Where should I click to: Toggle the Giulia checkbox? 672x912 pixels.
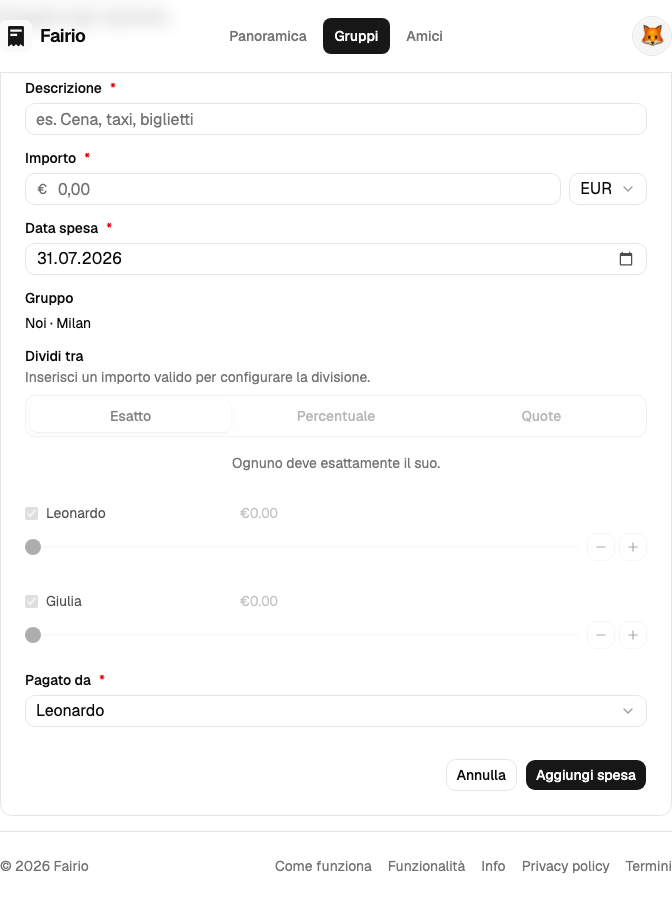coord(31,601)
